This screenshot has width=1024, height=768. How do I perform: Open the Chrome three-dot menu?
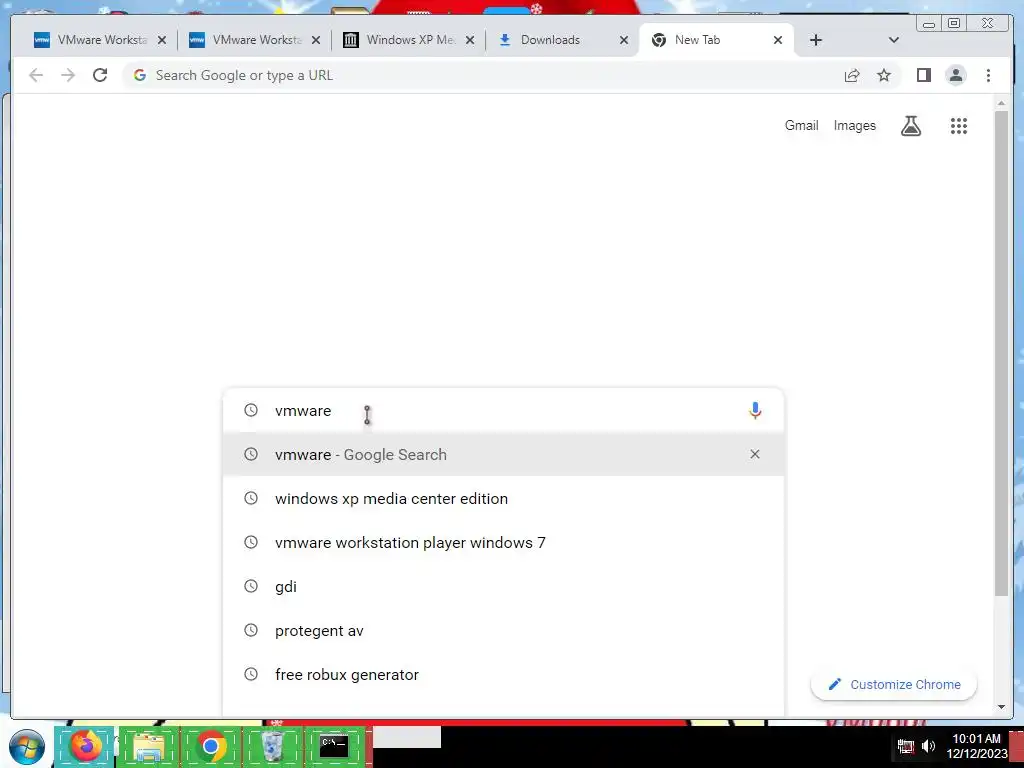(988, 75)
